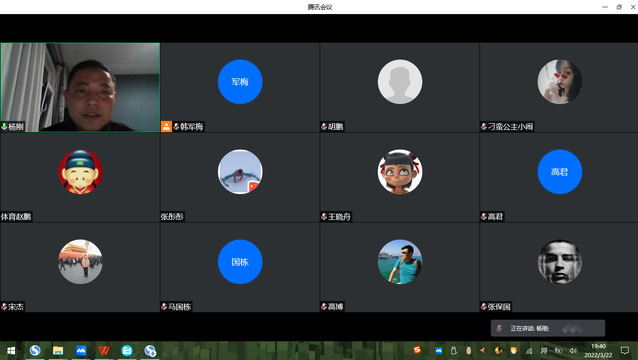
Task: Click the 高君 blue avatar circle
Action: 559,172
